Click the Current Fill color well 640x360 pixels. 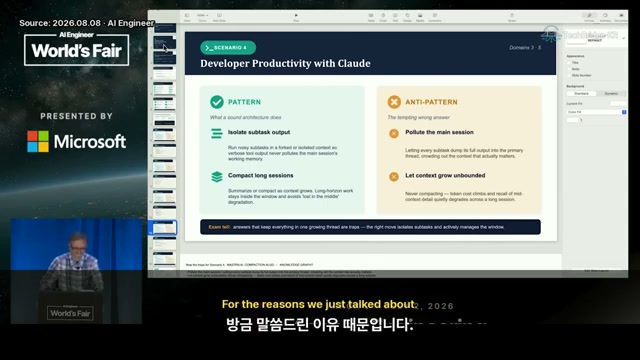coord(618,104)
